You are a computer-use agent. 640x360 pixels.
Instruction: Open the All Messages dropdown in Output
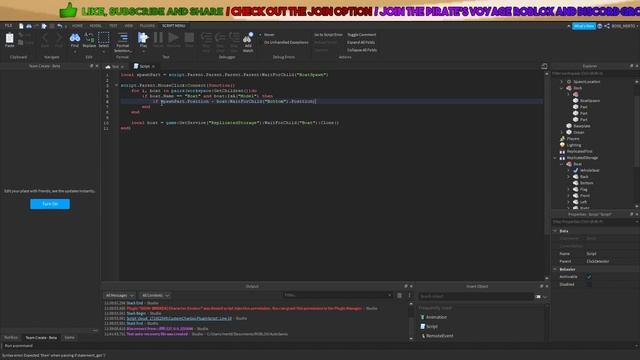coord(120,295)
